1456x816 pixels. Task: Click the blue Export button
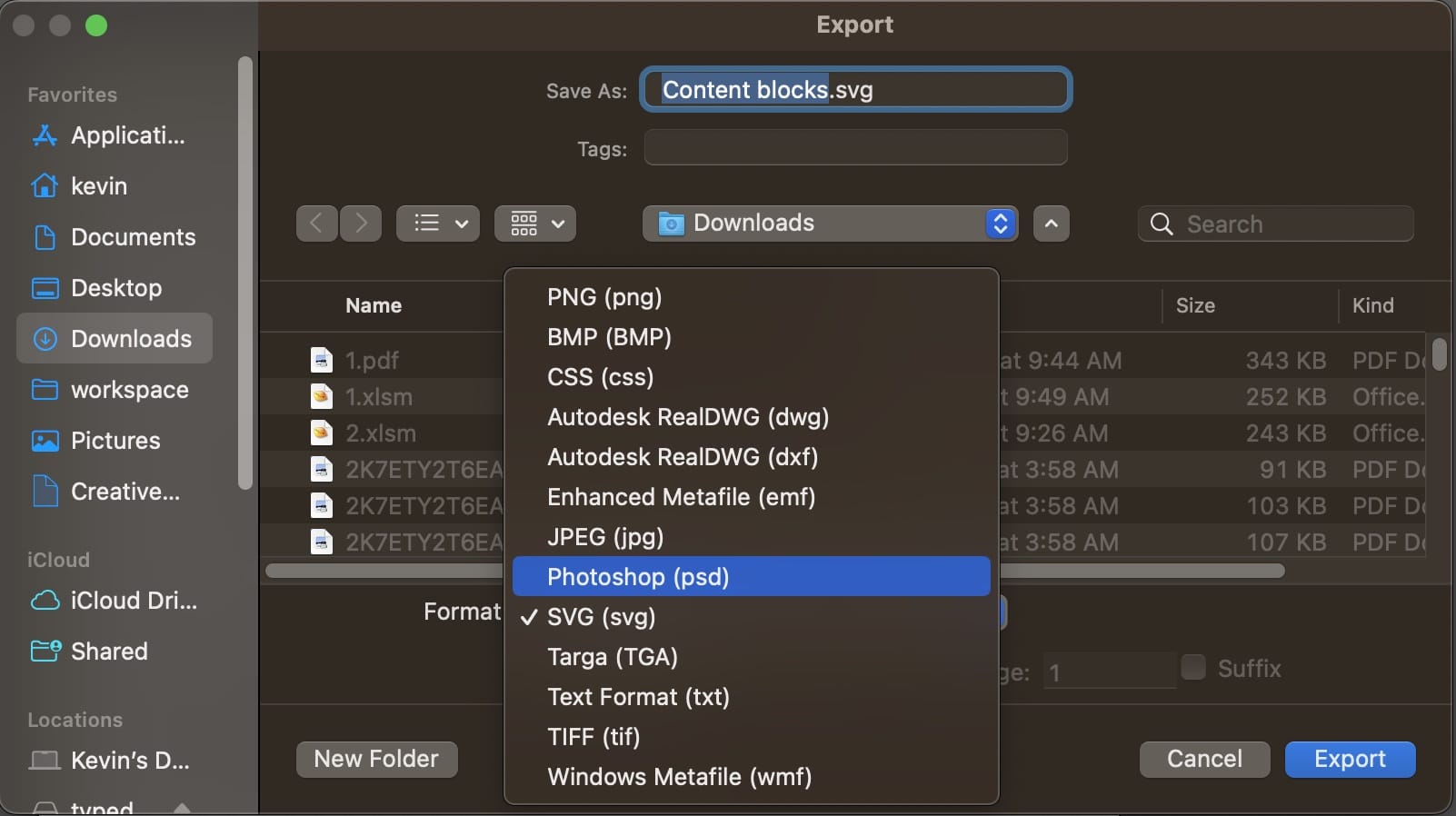[x=1351, y=759]
